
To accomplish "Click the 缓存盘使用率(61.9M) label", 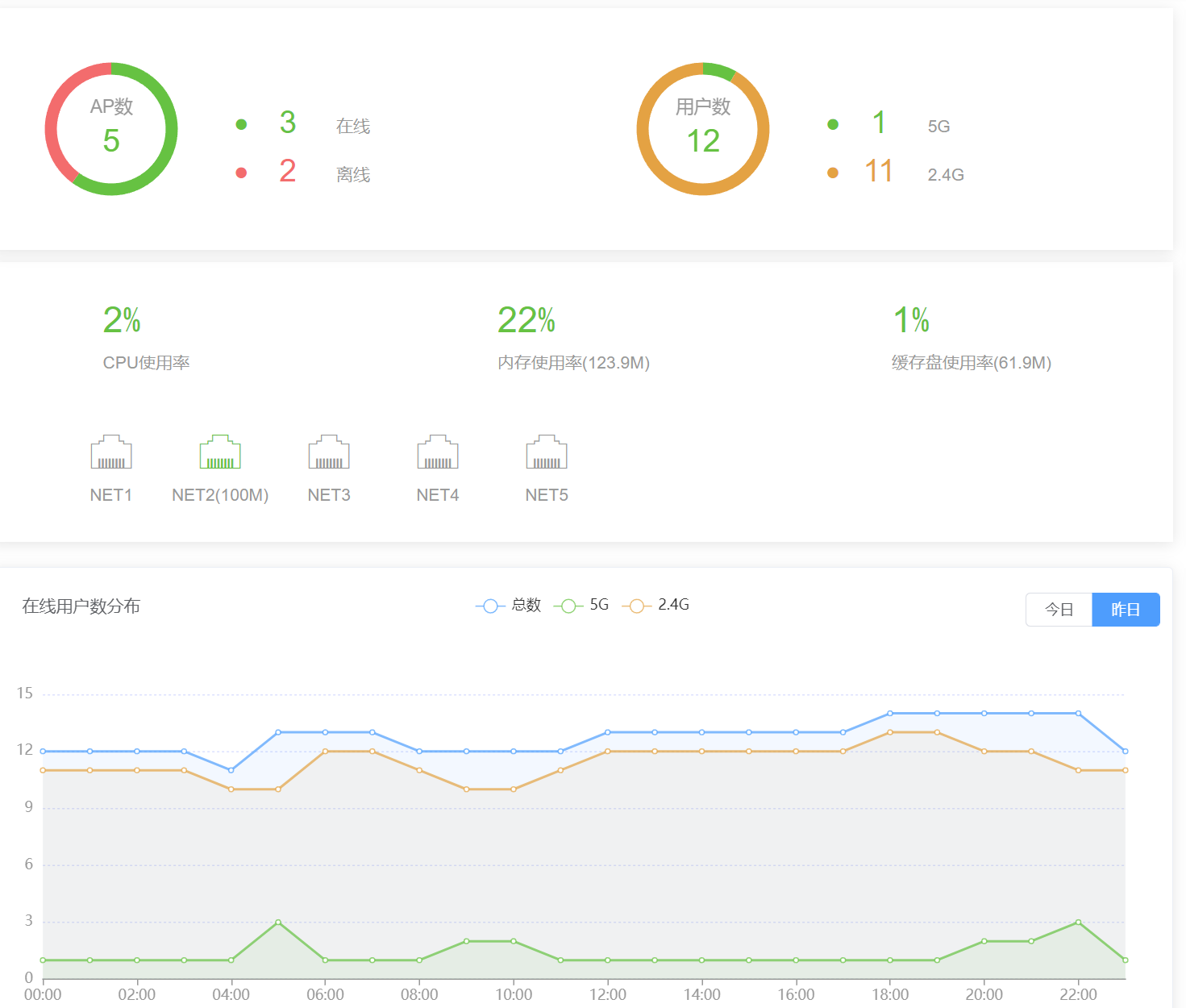I will (x=972, y=363).
